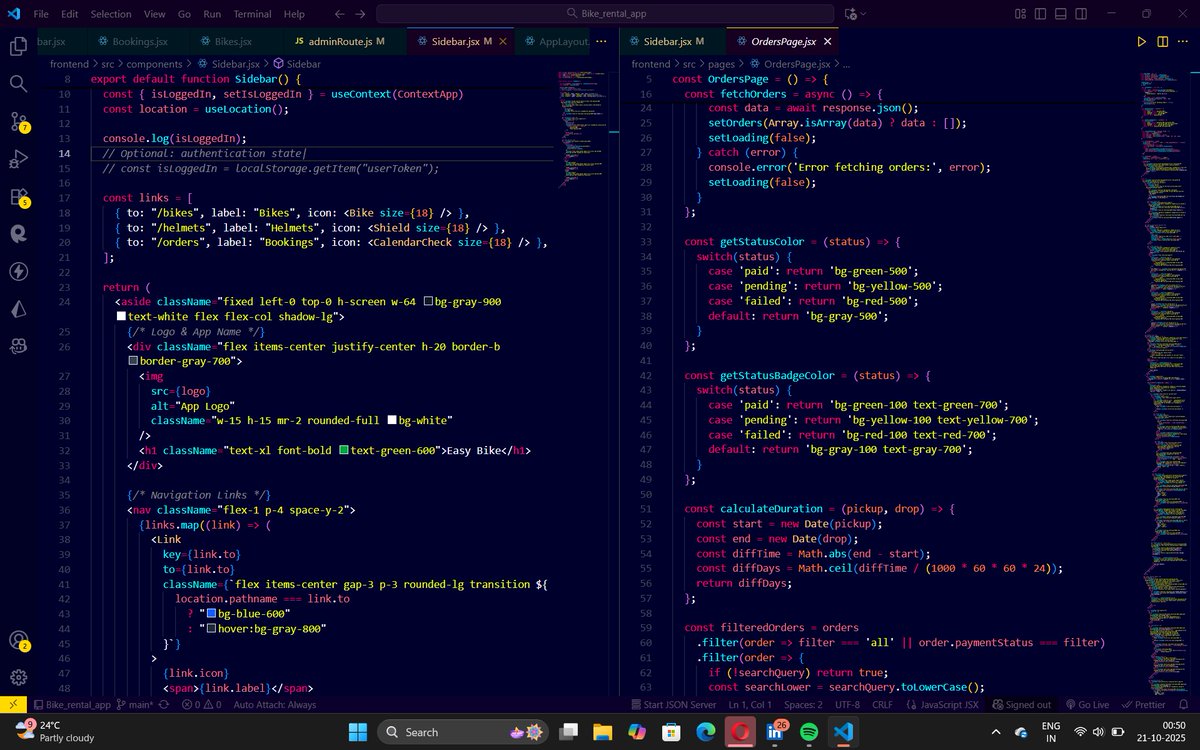Click Auto Attach: Always in status bar

(274, 704)
